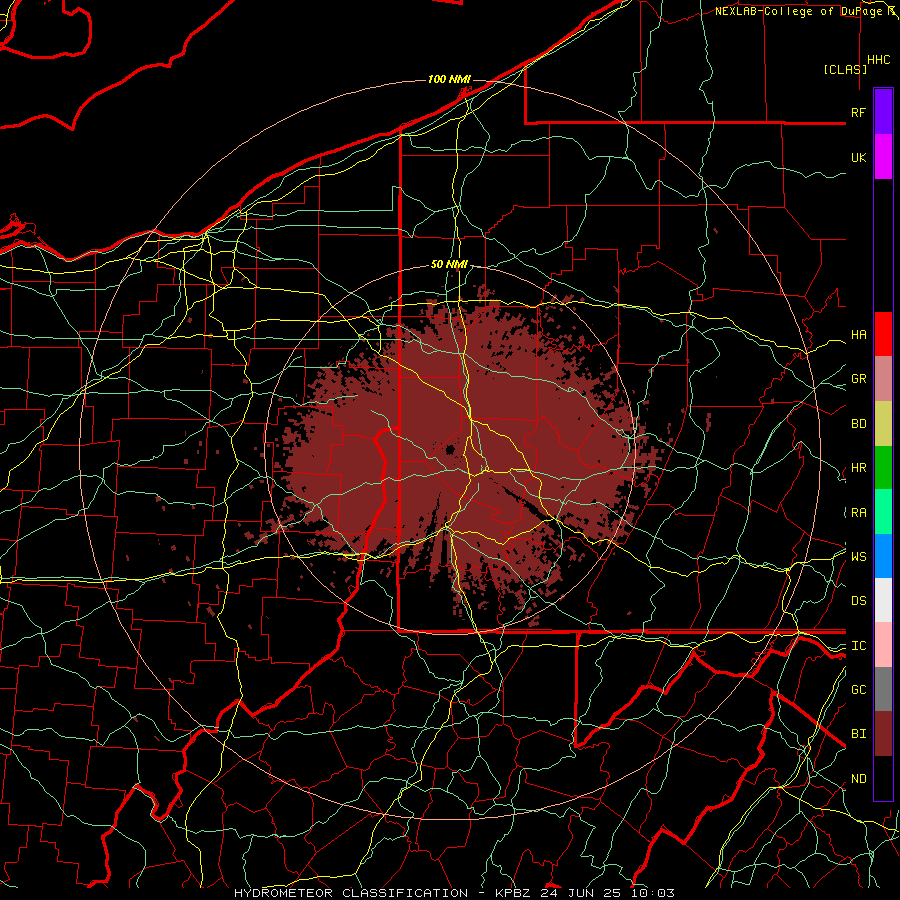Click the GC legend label
The image size is (900, 900).
click(858, 690)
